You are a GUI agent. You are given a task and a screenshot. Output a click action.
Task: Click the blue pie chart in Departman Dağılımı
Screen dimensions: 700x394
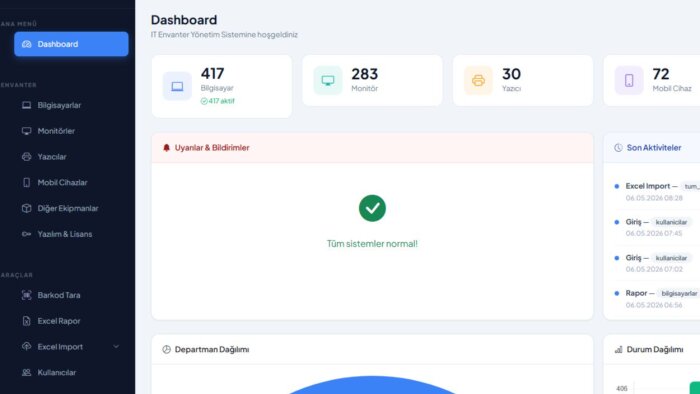(x=372, y=385)
